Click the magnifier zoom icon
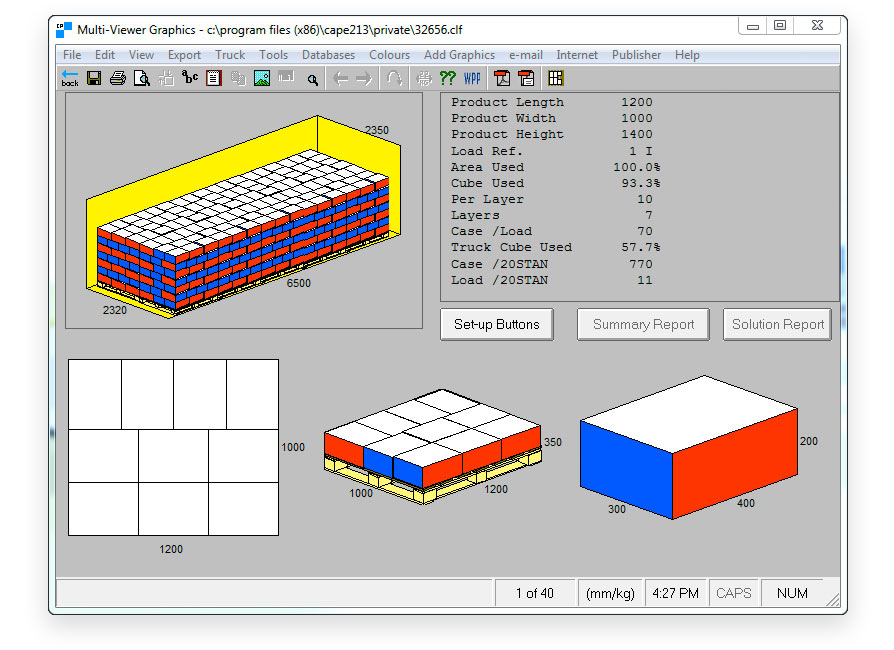Viewport: 894px width, 650px height. point(312,79)
